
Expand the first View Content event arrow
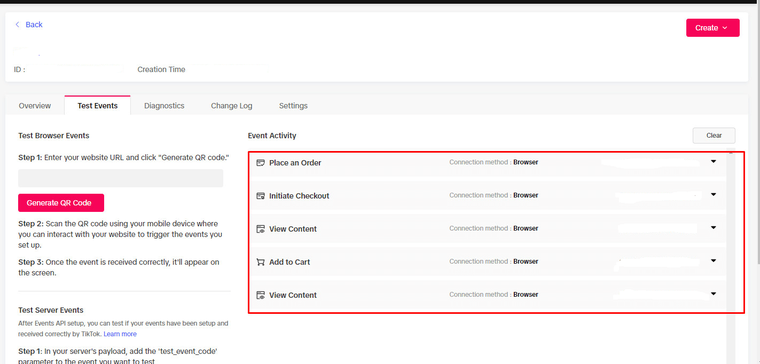point(713,227)
